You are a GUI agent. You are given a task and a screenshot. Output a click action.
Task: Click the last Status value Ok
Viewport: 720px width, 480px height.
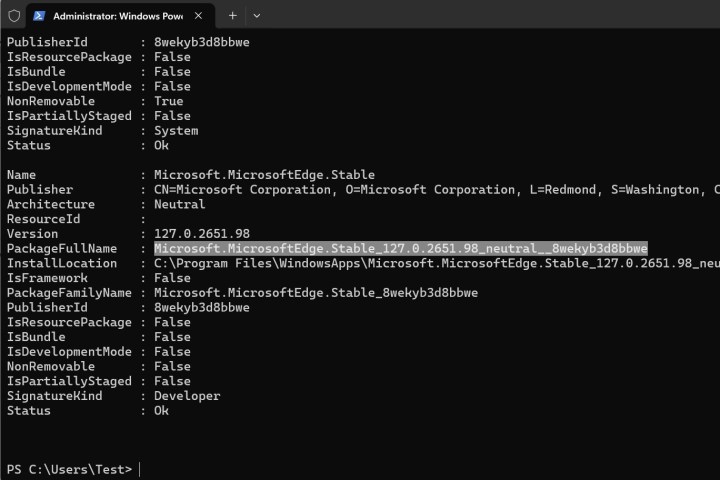tap(161, 411)
